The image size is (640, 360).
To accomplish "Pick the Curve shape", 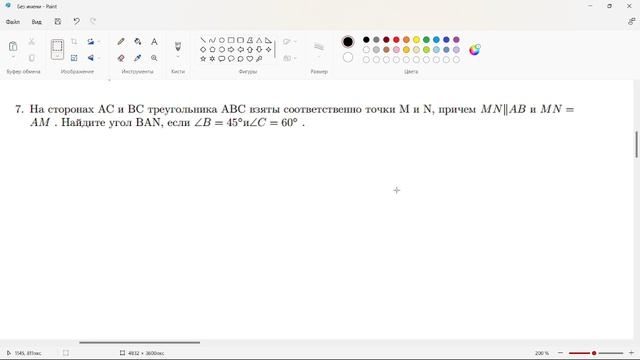I will pos(212,40).
